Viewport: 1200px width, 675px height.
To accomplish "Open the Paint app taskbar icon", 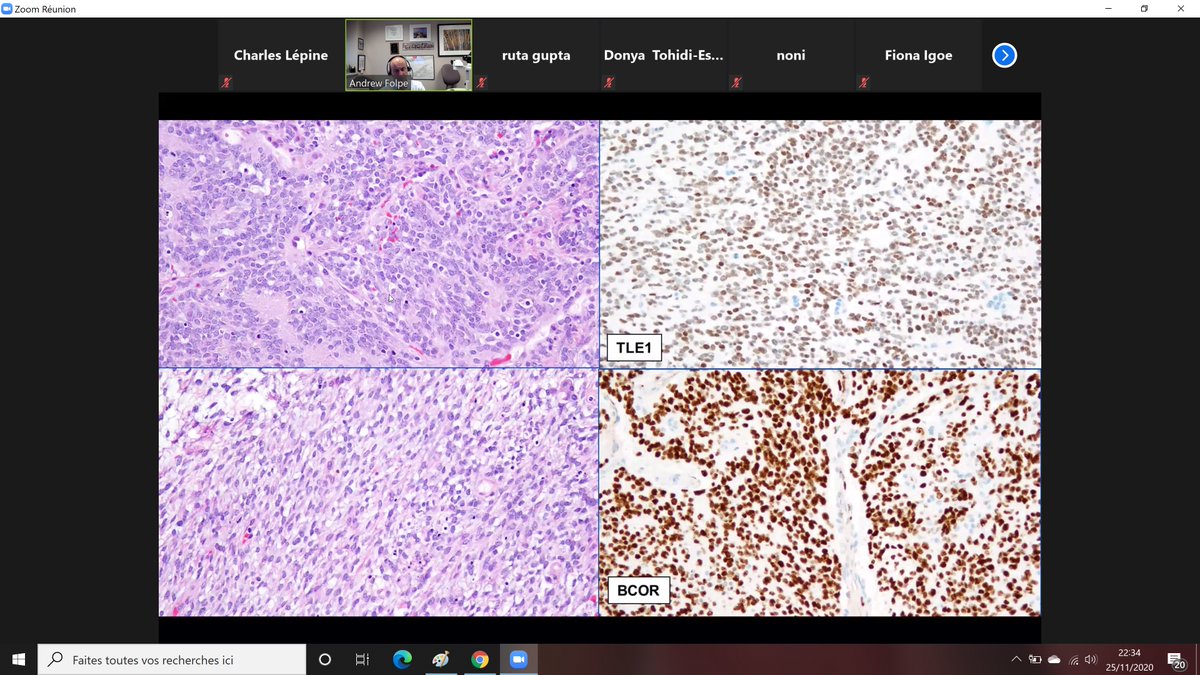I will (441, 659).
